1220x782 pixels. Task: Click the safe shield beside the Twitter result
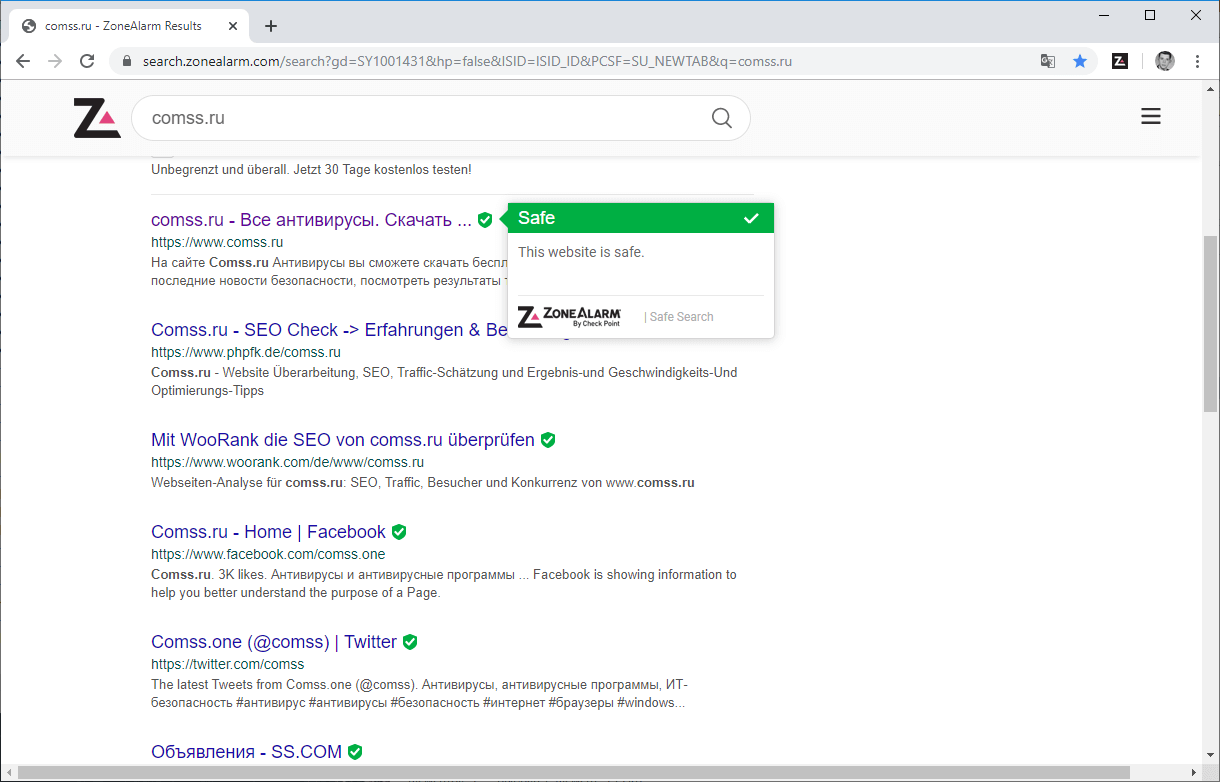coord(410,642)
